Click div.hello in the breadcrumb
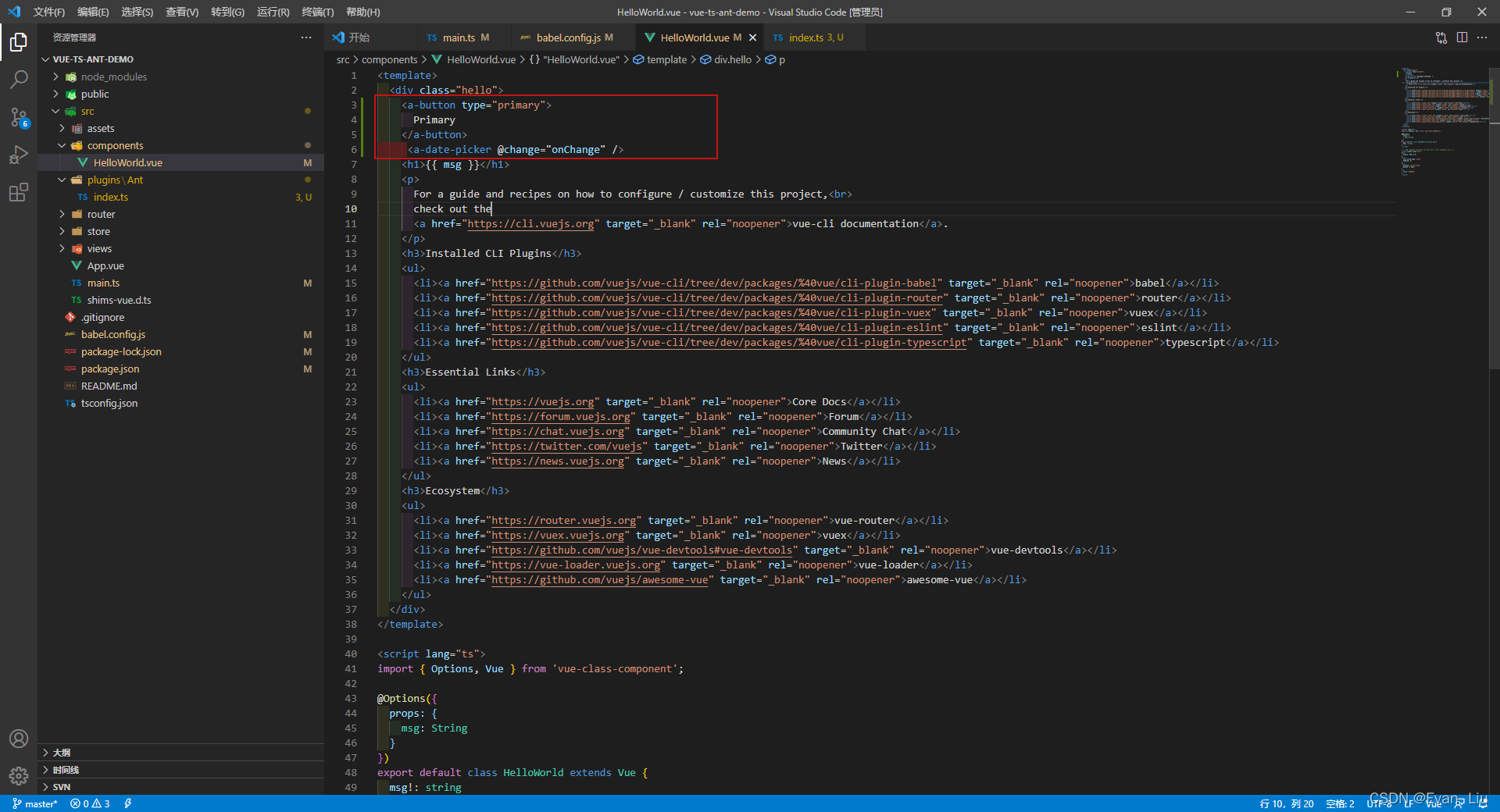The height and width of the screenshot is (812, 1500). click(x=726, y=59)
